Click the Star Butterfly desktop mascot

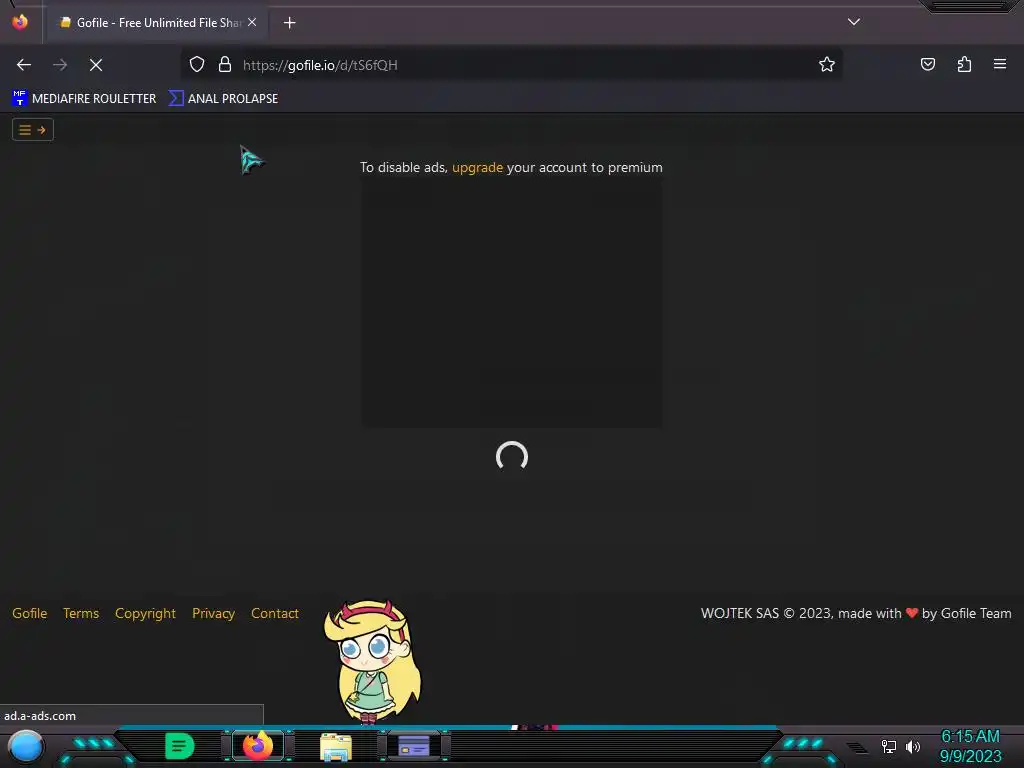pos(372,661)
